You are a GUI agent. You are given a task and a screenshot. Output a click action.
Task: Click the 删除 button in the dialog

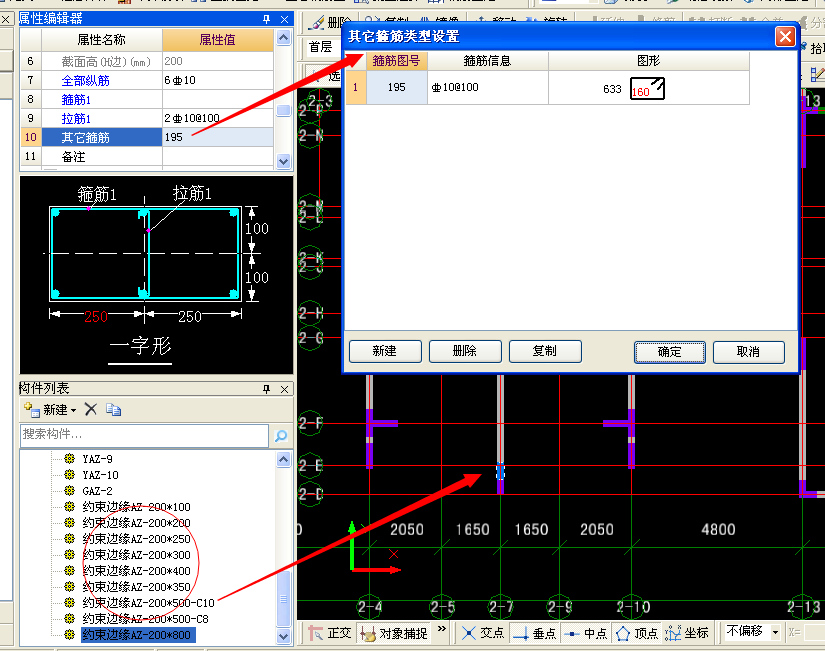465,352
